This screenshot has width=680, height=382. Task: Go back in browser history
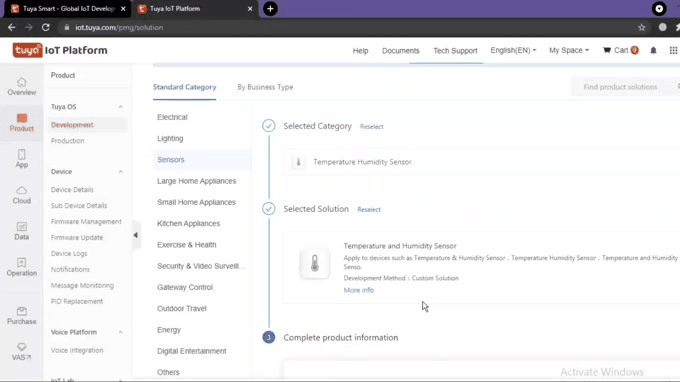(x=12, y=27)
